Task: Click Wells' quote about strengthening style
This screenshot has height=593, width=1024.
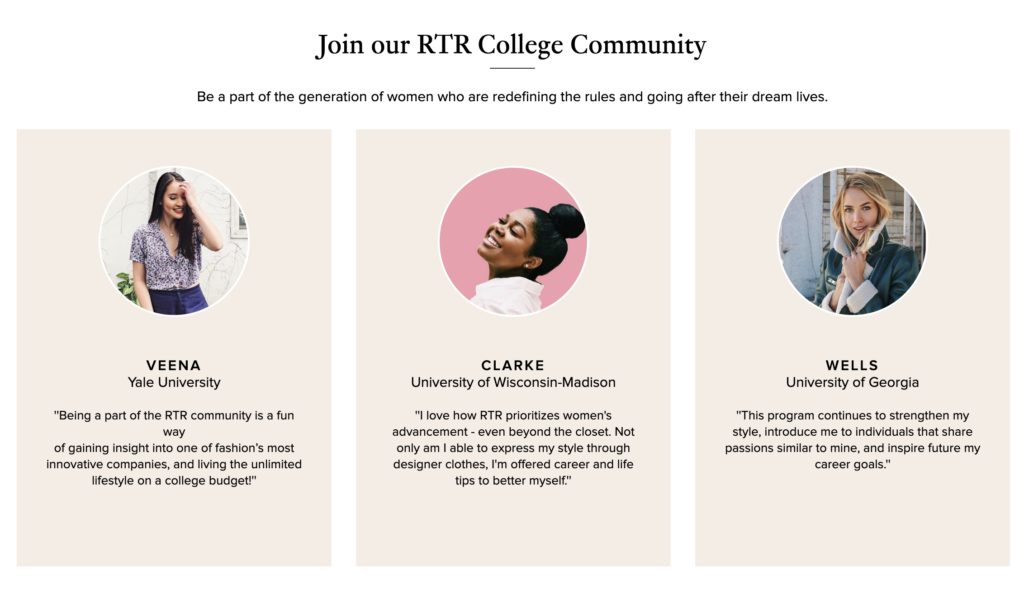Action: pos(852,440)
